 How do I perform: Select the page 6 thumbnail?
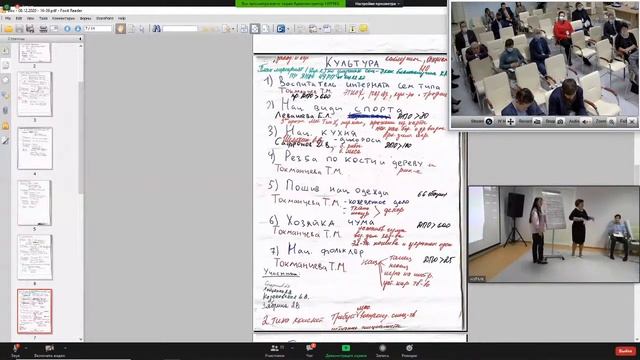point(35,257)
